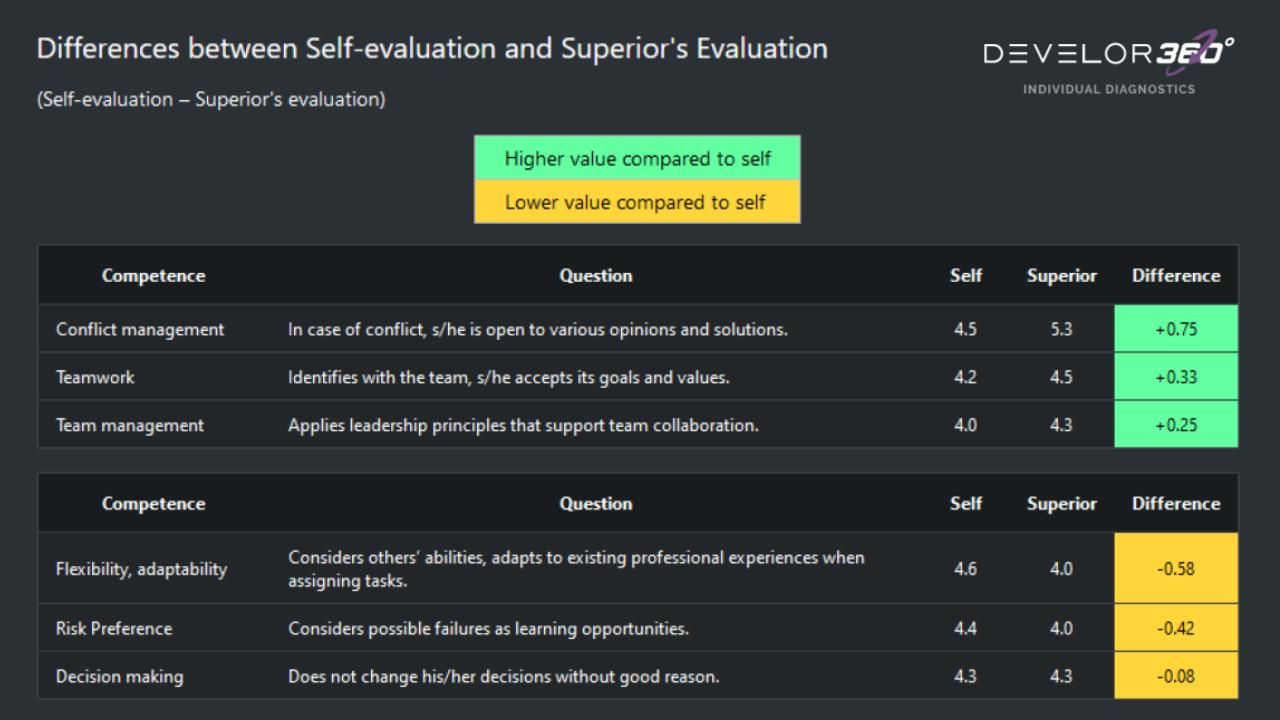Click the -0.58 difference cell
This screenshot has height=720, width=1280.
(x=1176, y=568)
